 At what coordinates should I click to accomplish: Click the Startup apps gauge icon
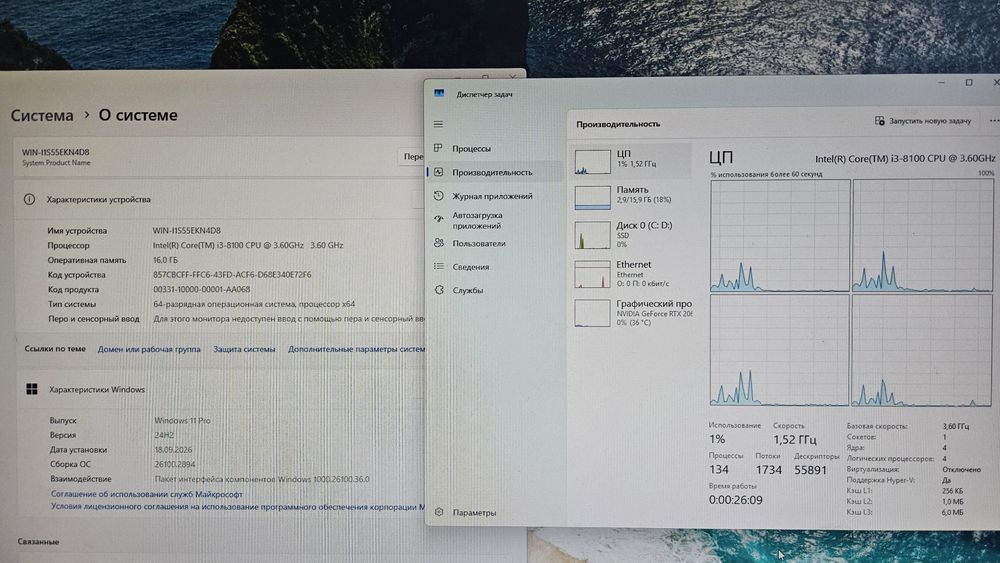(x=438, y=219)
